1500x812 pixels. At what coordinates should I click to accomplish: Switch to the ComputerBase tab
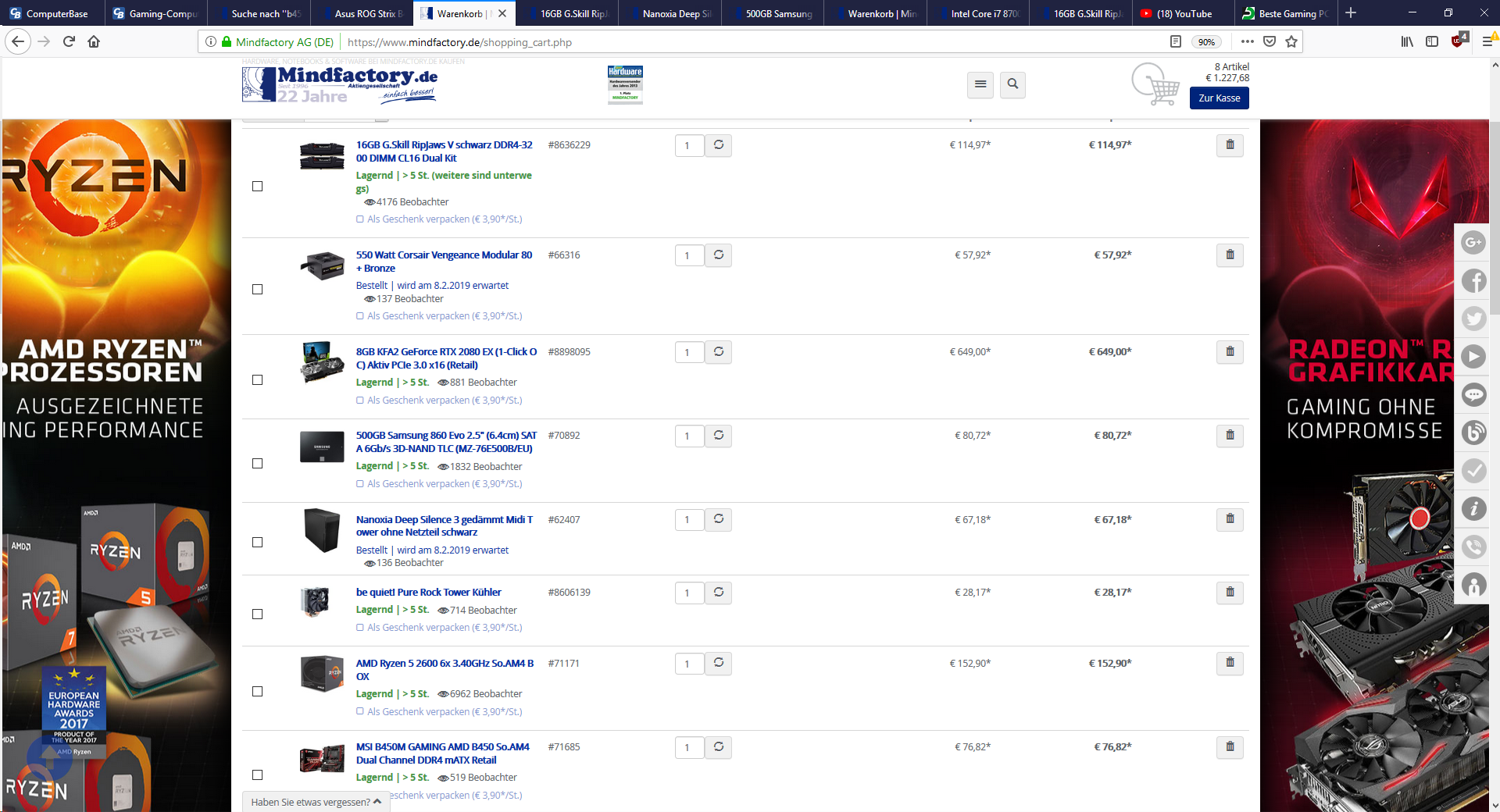[x=52, y=13]
